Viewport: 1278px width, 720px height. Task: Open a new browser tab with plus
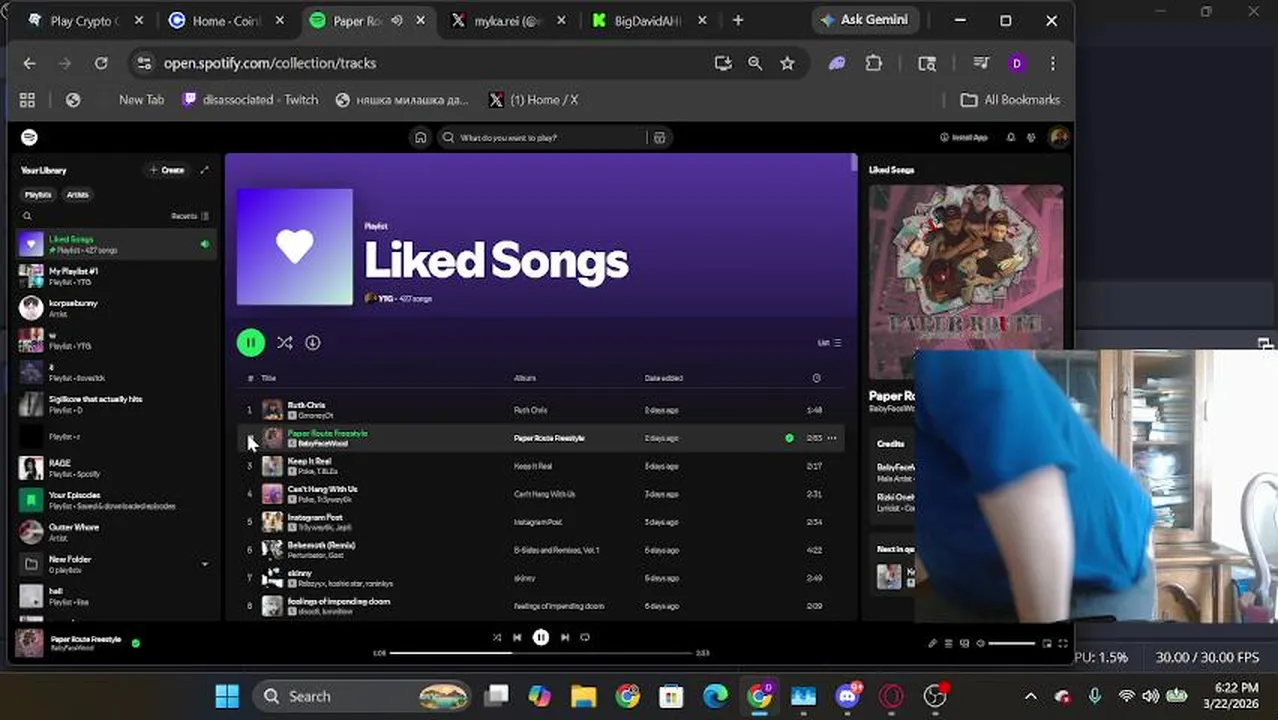[x=738, y=20]
